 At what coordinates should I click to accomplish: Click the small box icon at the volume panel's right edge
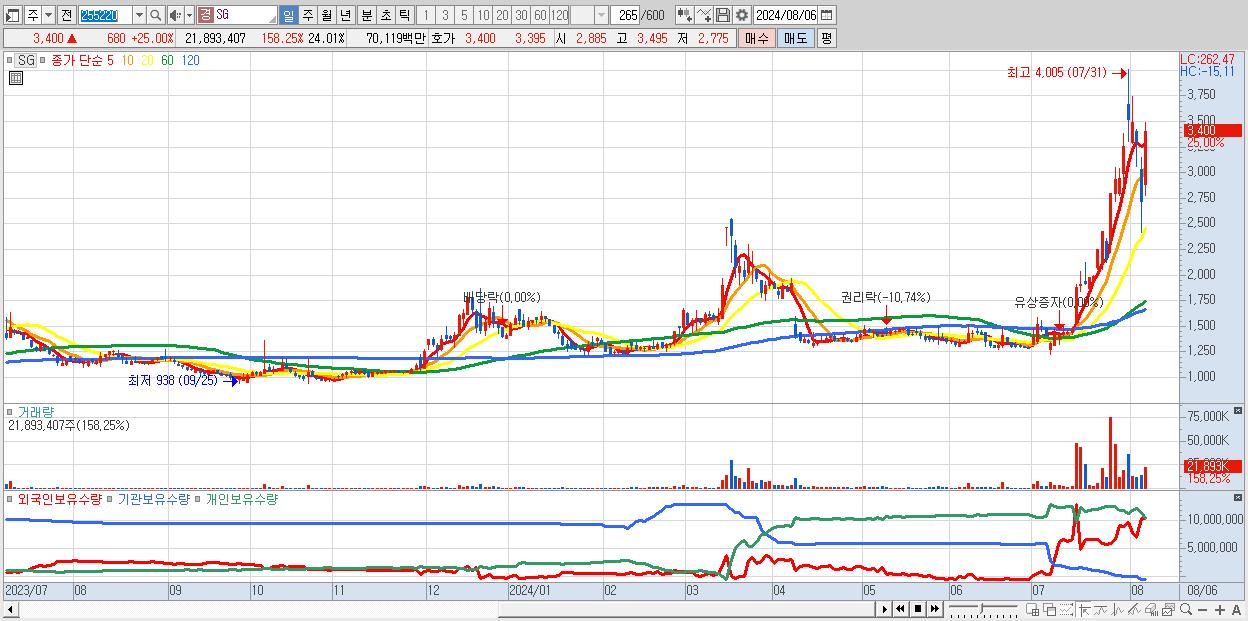pos(1240,411)
